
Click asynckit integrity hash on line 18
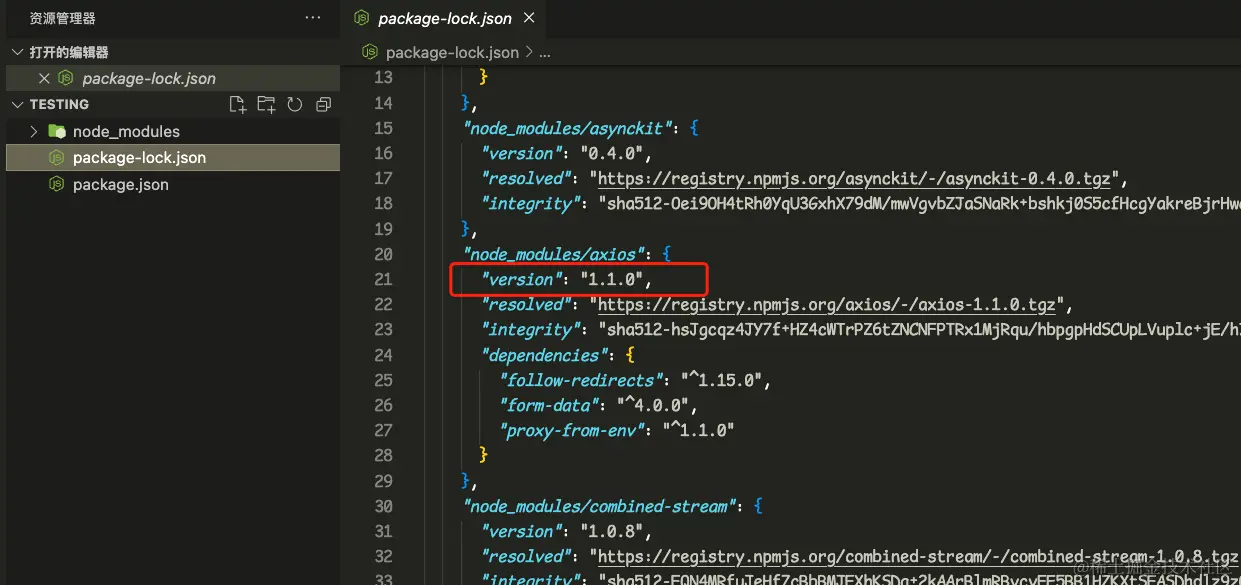click(919, 204)
